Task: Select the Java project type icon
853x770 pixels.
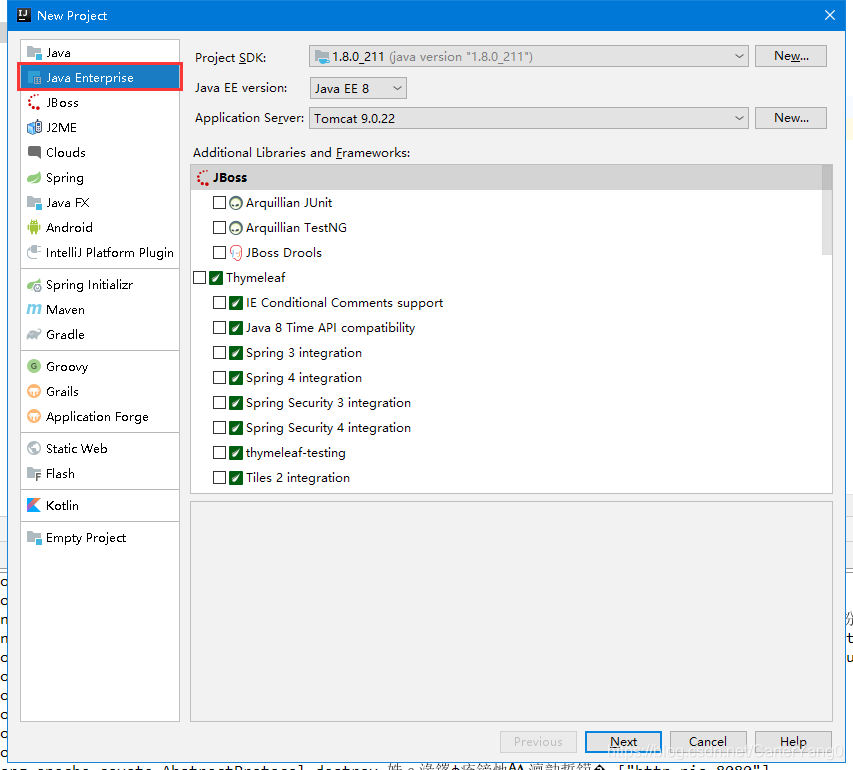Action: pos(34,53)
